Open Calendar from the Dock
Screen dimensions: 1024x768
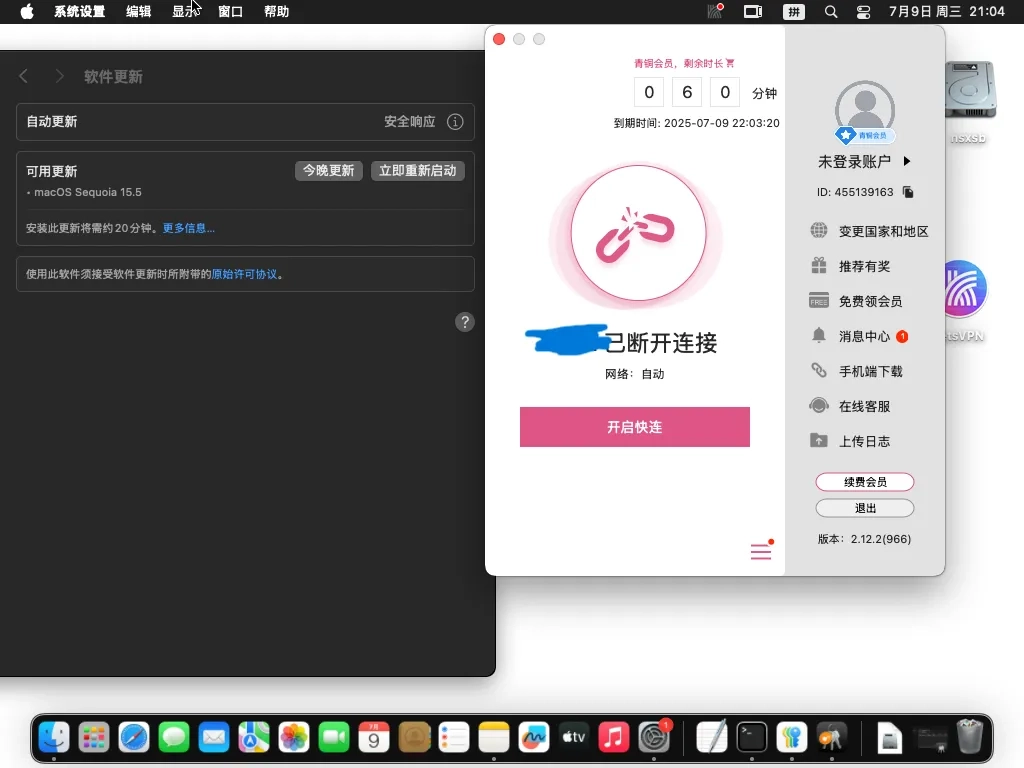click(374, 738)
